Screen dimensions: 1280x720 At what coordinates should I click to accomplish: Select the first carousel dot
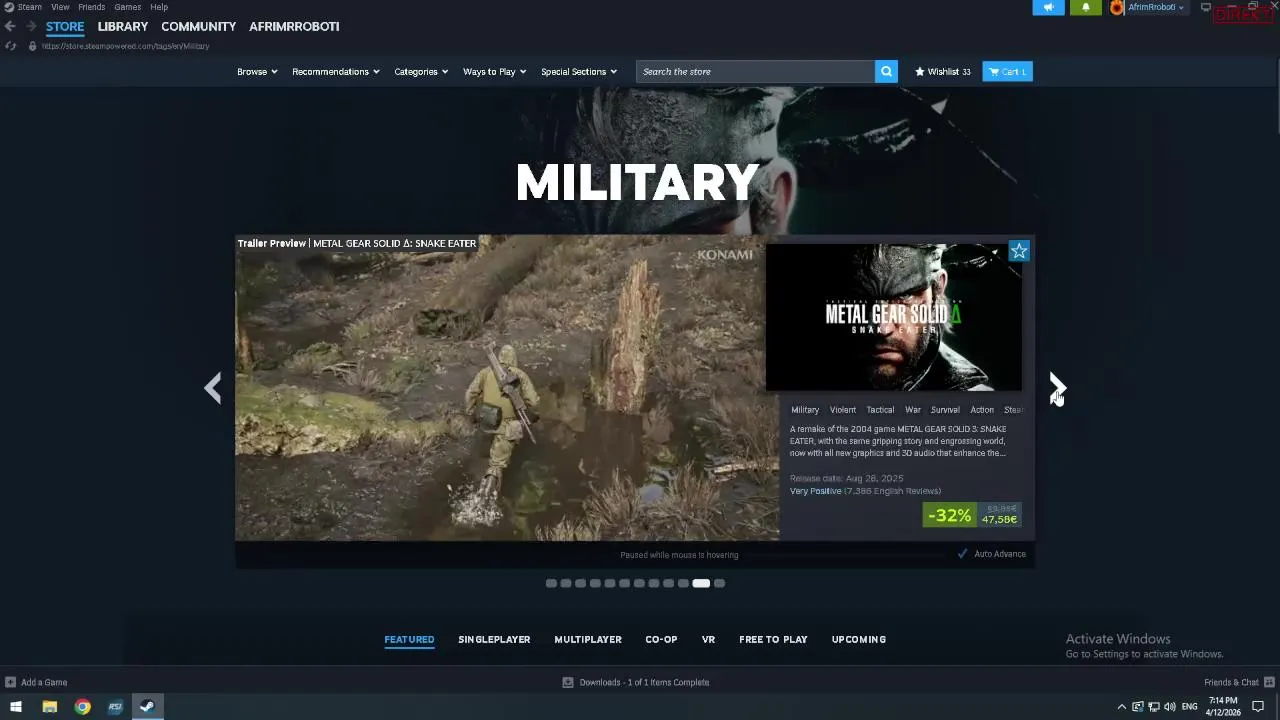click(551, 583)
